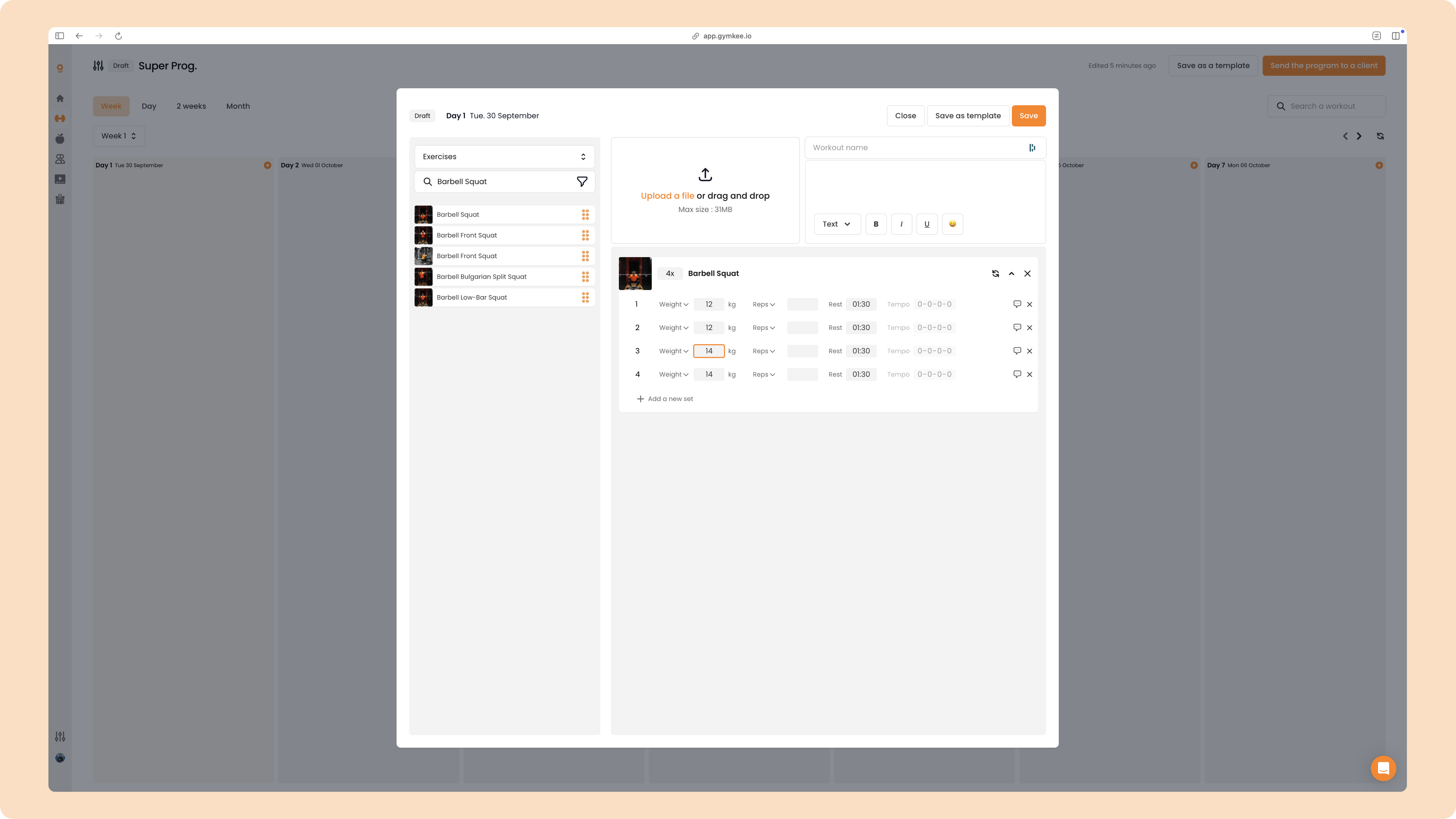The height and width of the screenshot is (819, 1456).
Task: Click Save as a template in header
Action: (1213, 66)
